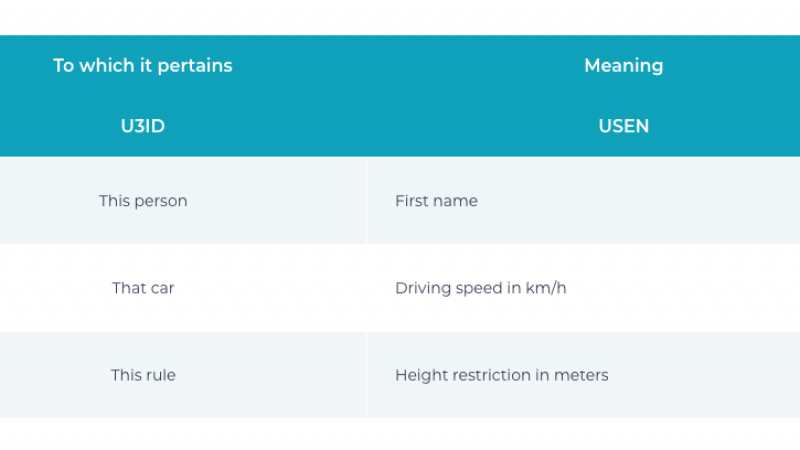Click 'Height restriction in meters' cell

[501, 375]
